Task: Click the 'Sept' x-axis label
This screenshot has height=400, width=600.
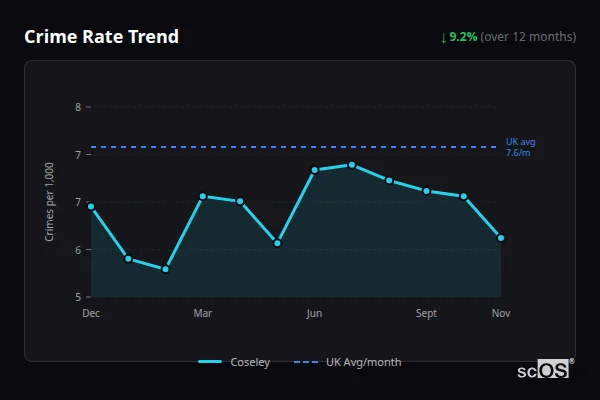Action: click(x=426, y=313)
